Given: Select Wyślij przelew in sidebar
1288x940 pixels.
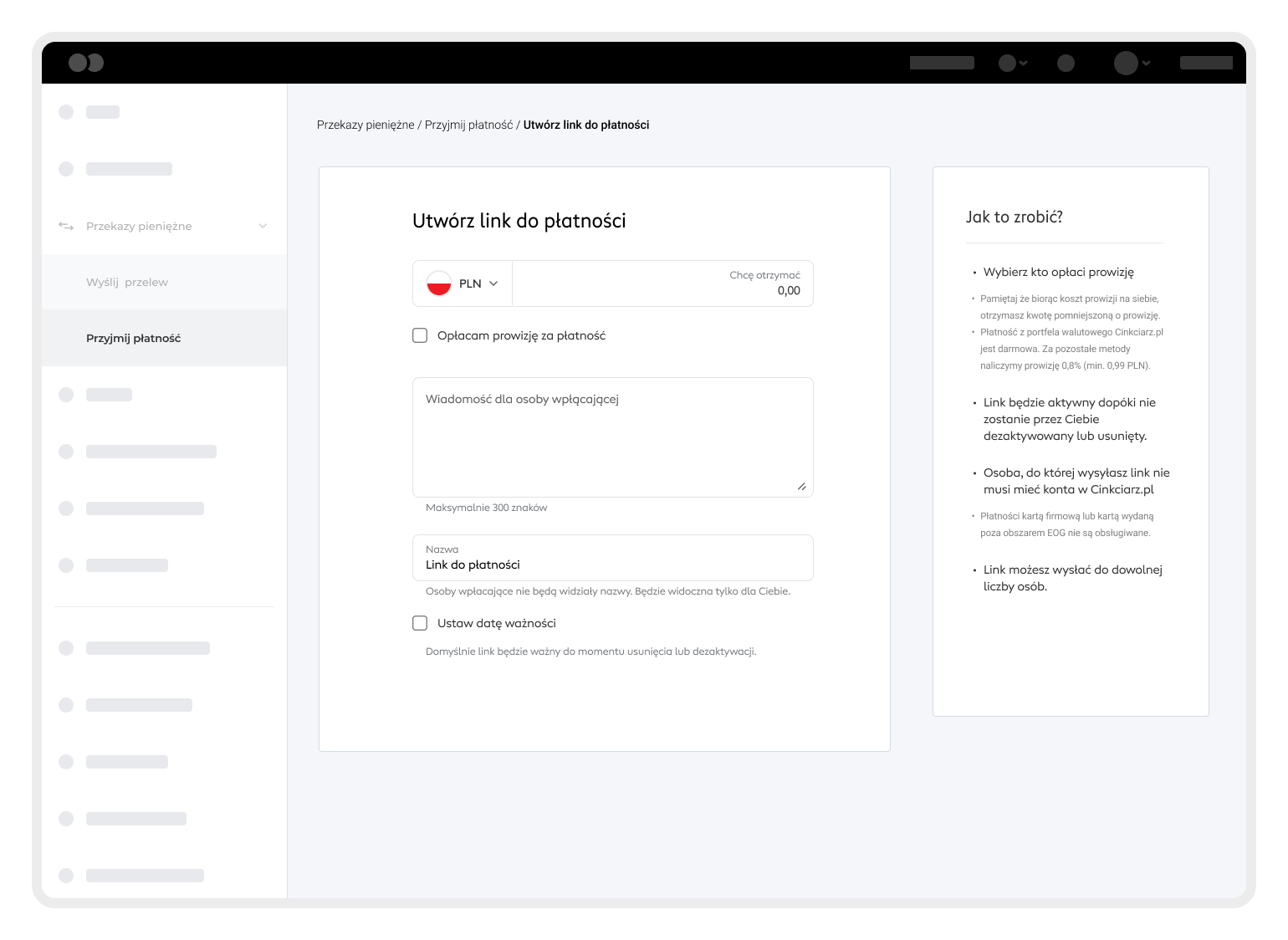Looking at the screenshot, I should [127, 282].
